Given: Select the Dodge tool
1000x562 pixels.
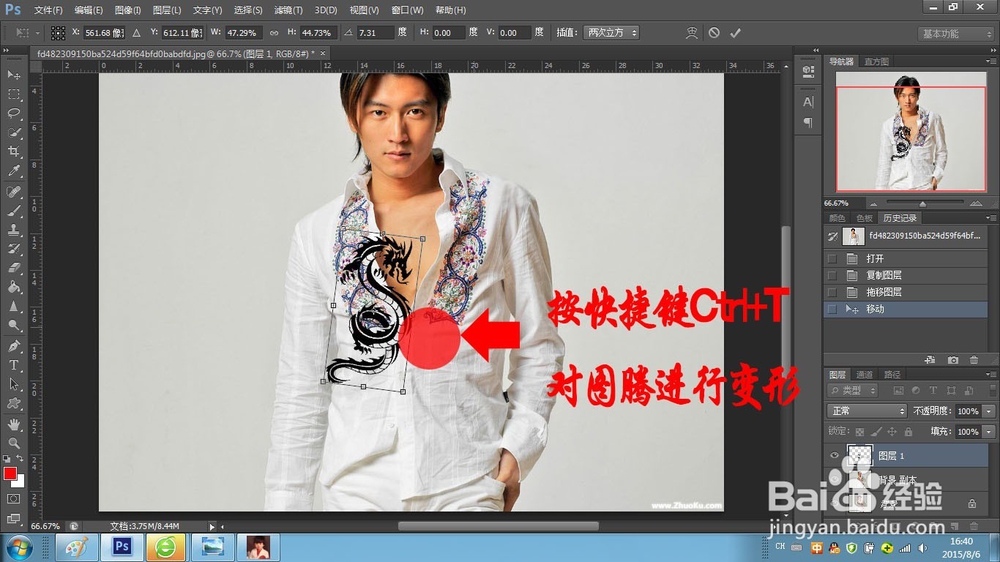Looking at the screenshot, I should click(x=13, y=325).
